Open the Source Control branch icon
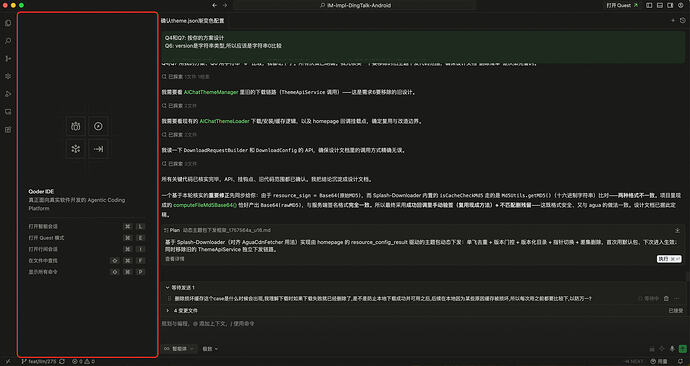690x366 pixels. (8, 59)
